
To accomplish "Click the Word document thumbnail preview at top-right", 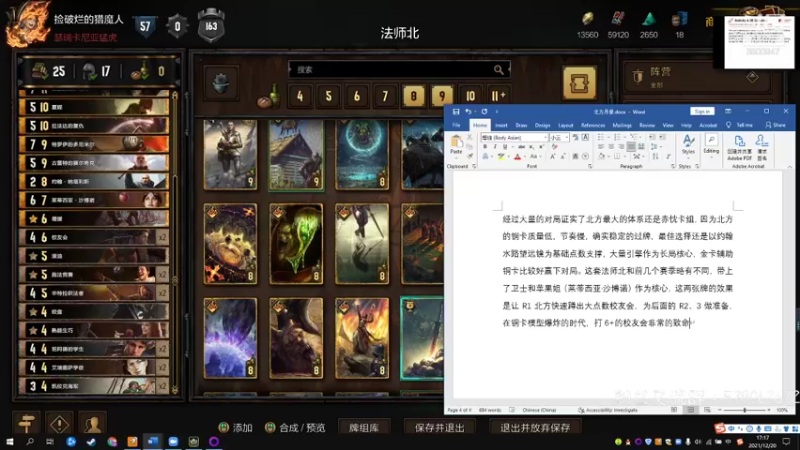I will click(759, 42).
